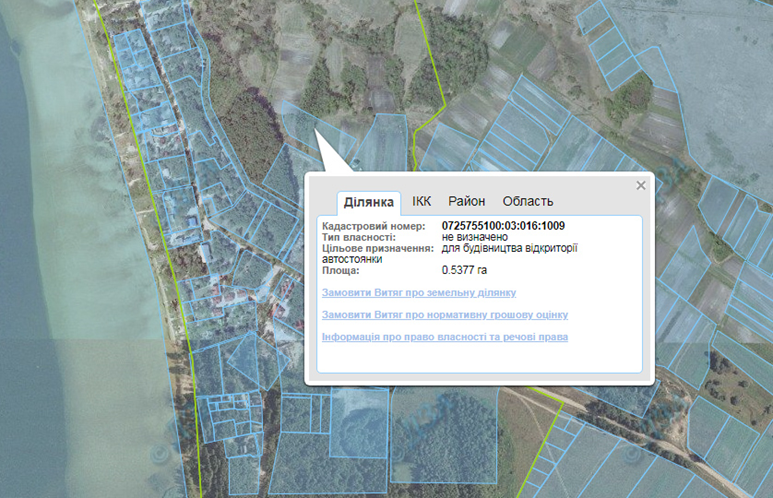Screen dimensions: 773x498
Task: Select the kite-shaped parcel near the shoreline road
Action: tap(256, 360)
